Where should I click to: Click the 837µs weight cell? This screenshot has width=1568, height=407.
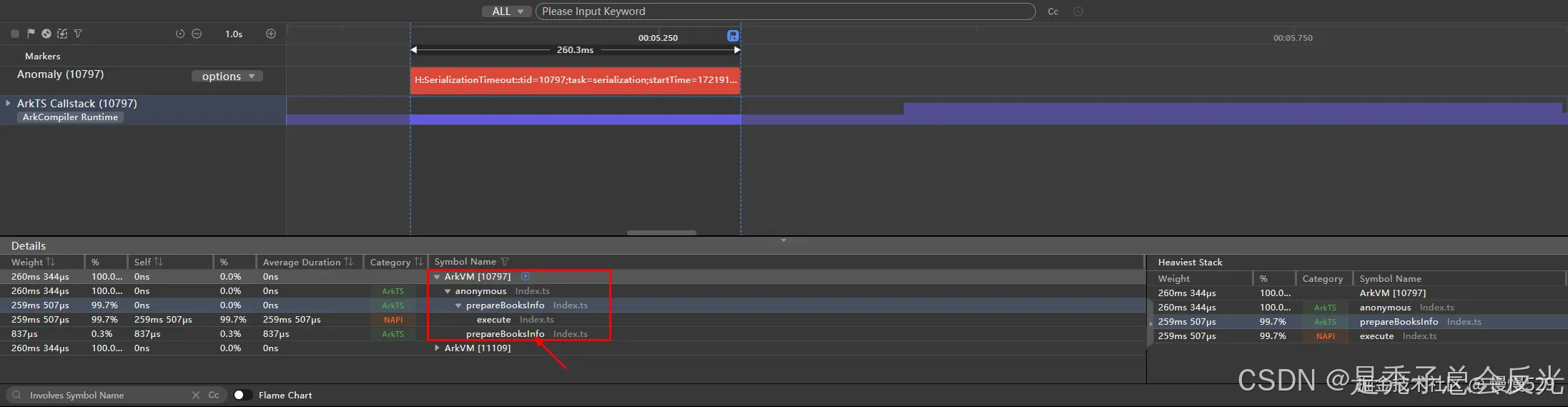coord(25,334)
